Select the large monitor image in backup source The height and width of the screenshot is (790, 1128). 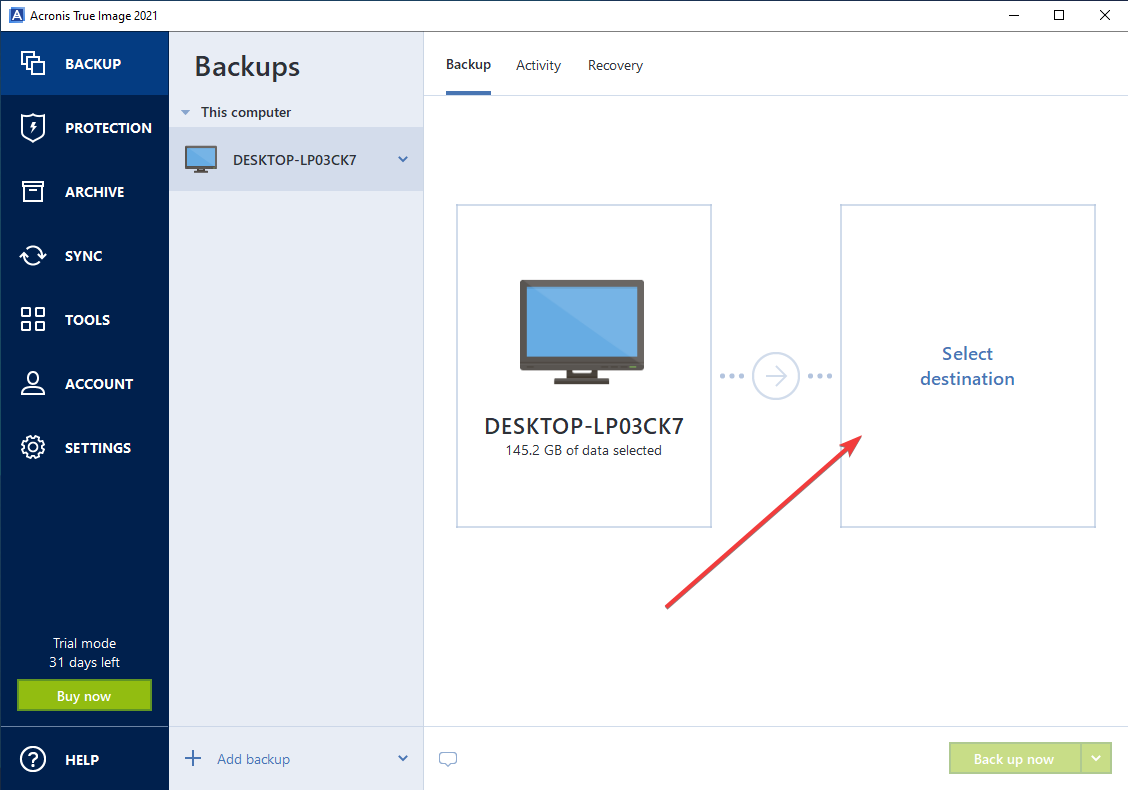click(x=582, y=332)
